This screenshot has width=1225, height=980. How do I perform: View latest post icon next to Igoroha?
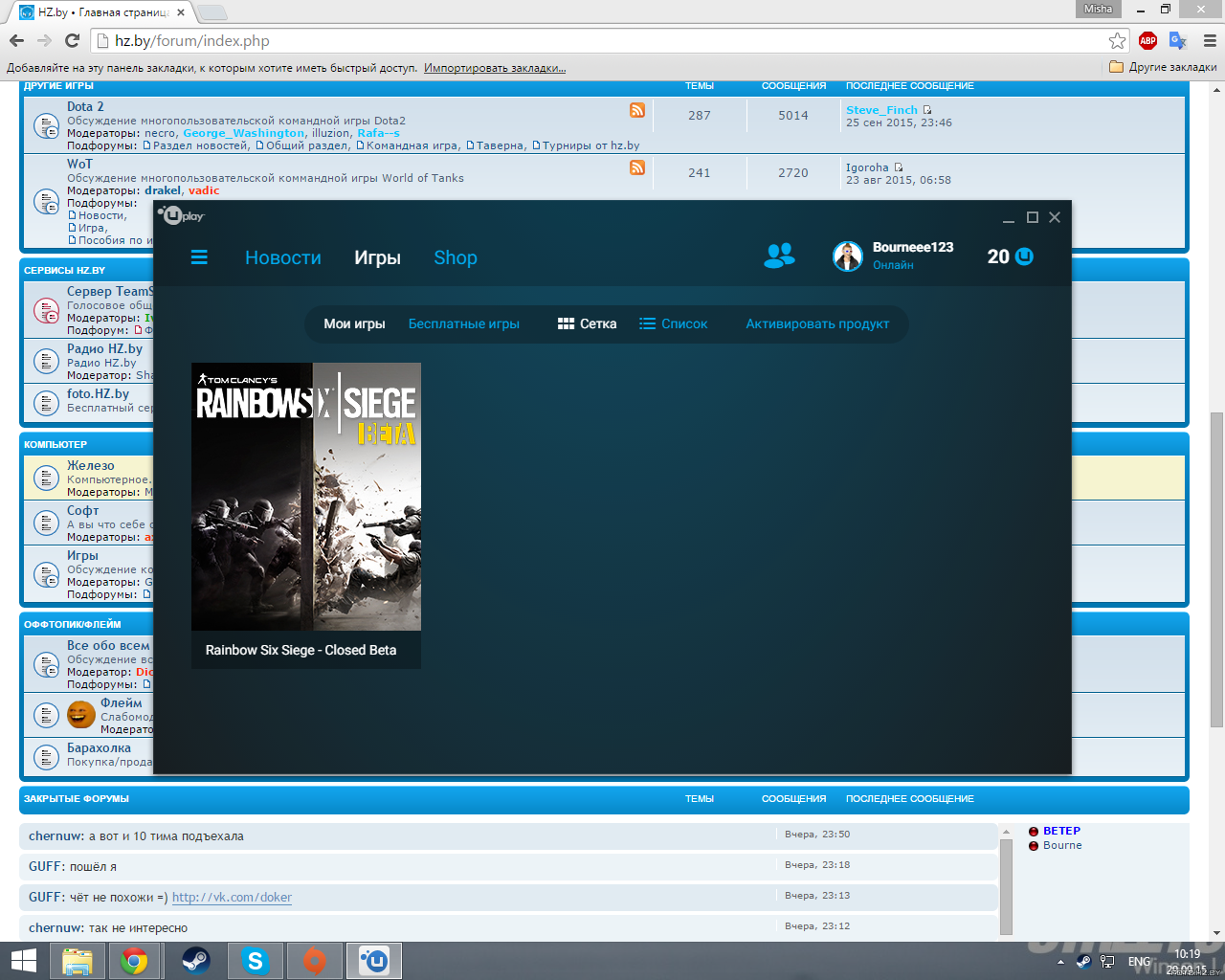(898, 167)
